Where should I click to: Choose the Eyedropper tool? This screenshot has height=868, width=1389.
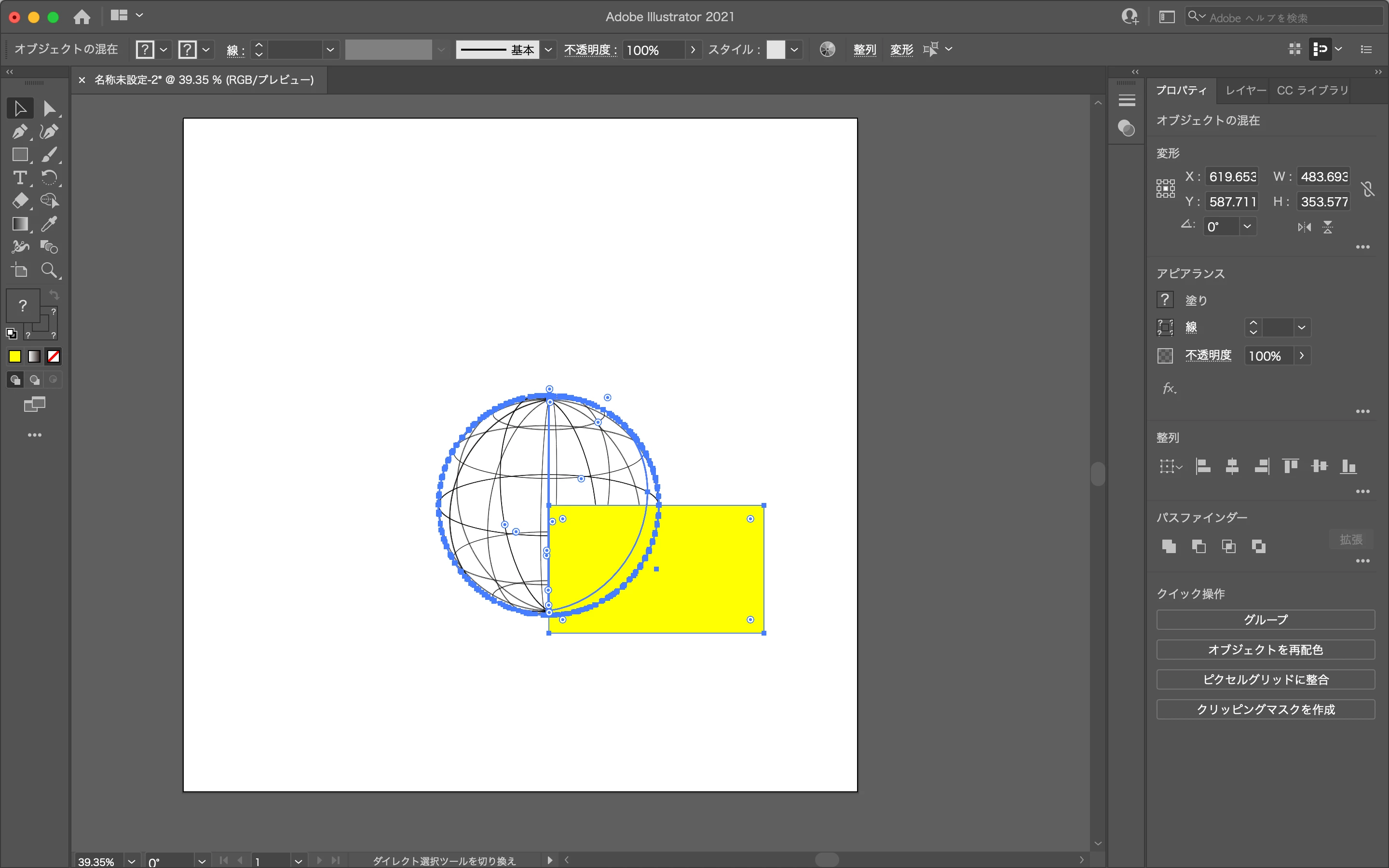tap(49, 224)
